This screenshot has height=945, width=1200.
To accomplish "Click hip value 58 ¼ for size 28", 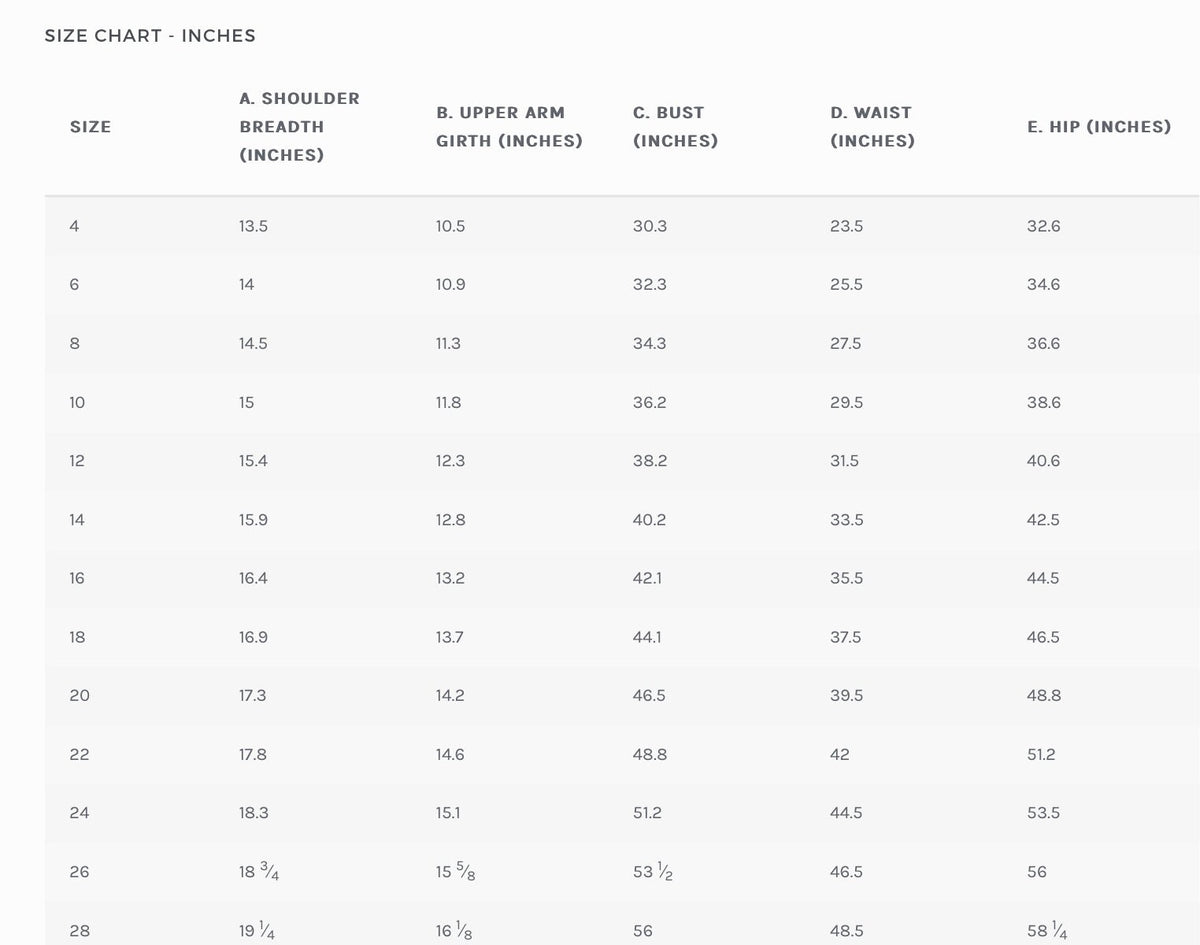I will point(1047,930).
